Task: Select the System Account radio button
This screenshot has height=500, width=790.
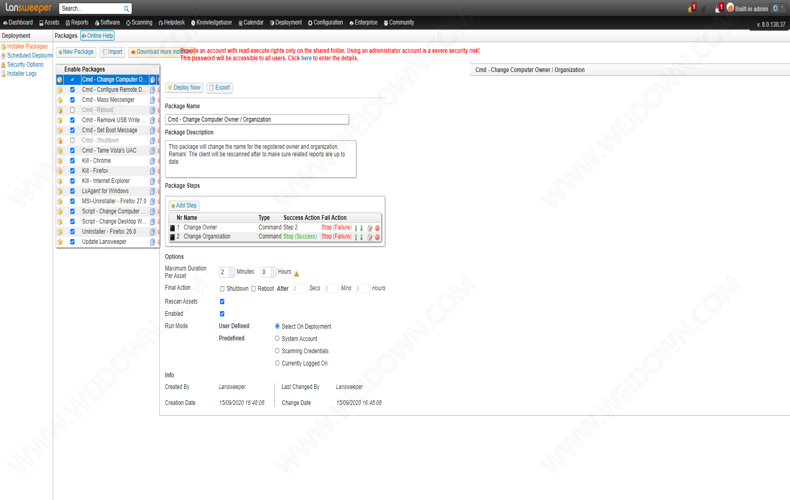Action: [277, 338]
